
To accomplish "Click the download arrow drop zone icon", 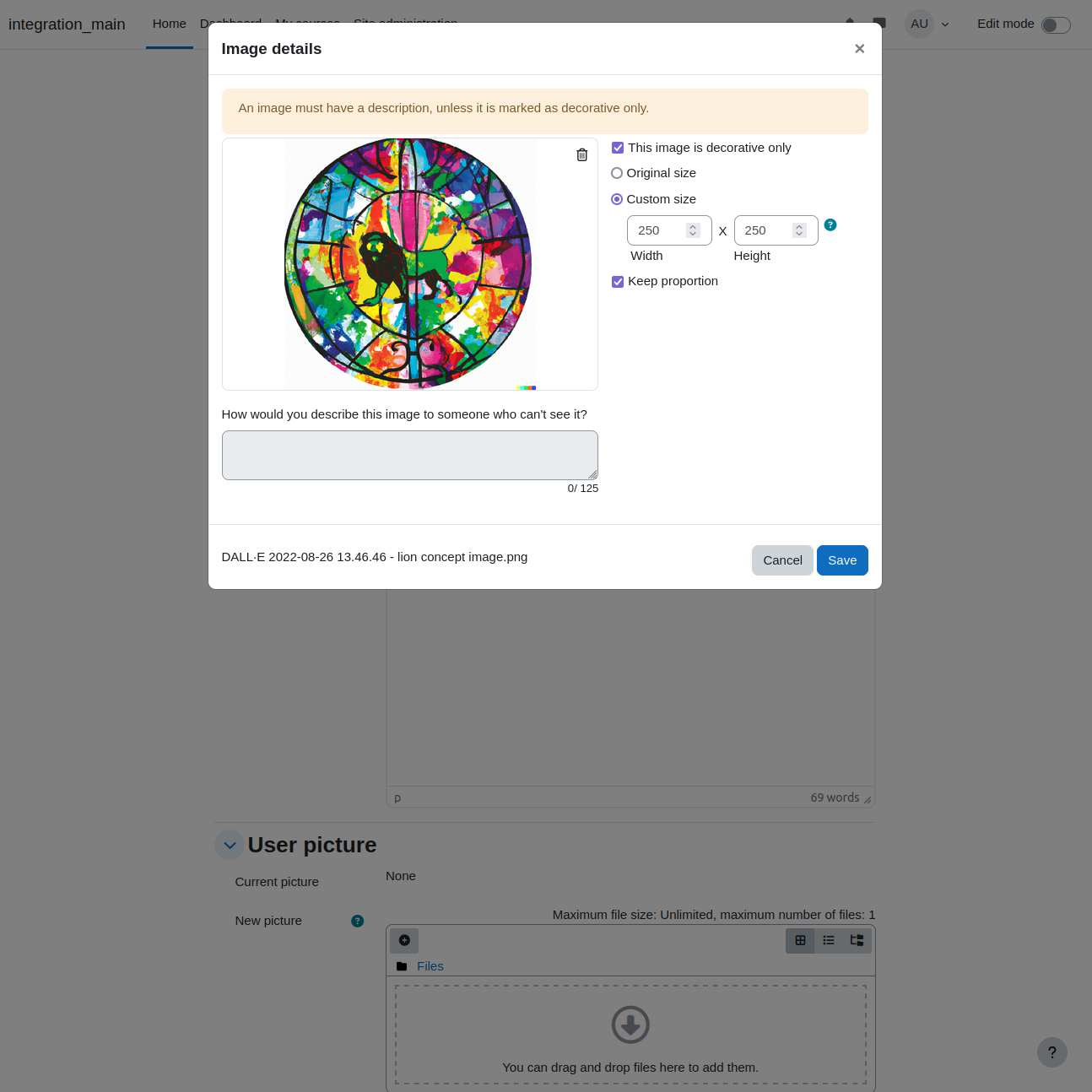I will [630, 1024].
